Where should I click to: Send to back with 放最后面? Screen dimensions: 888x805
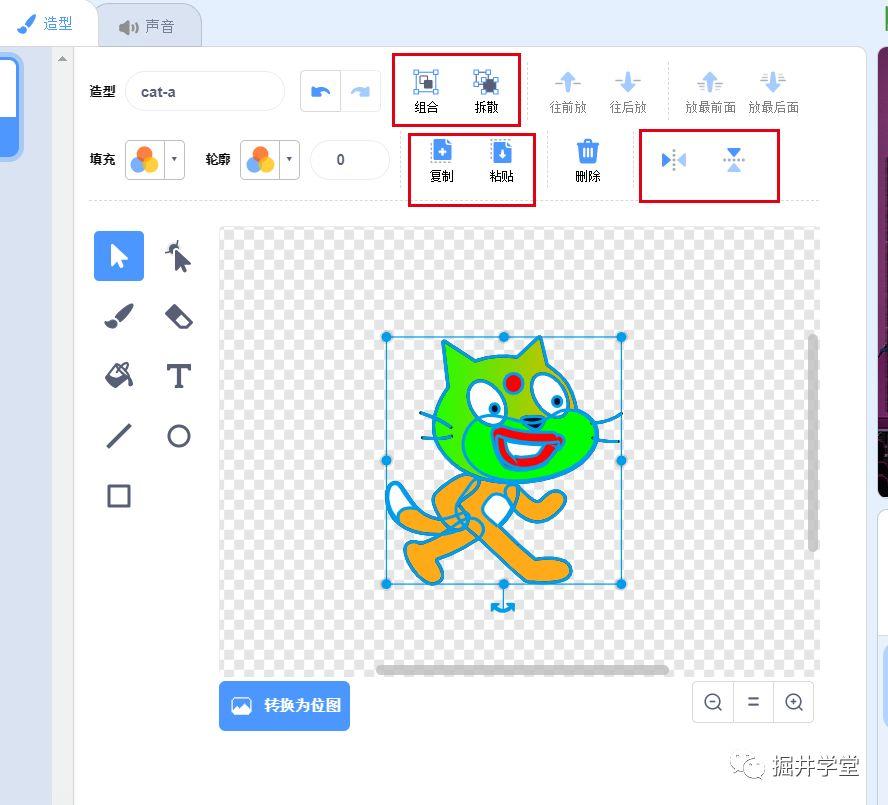773,92
